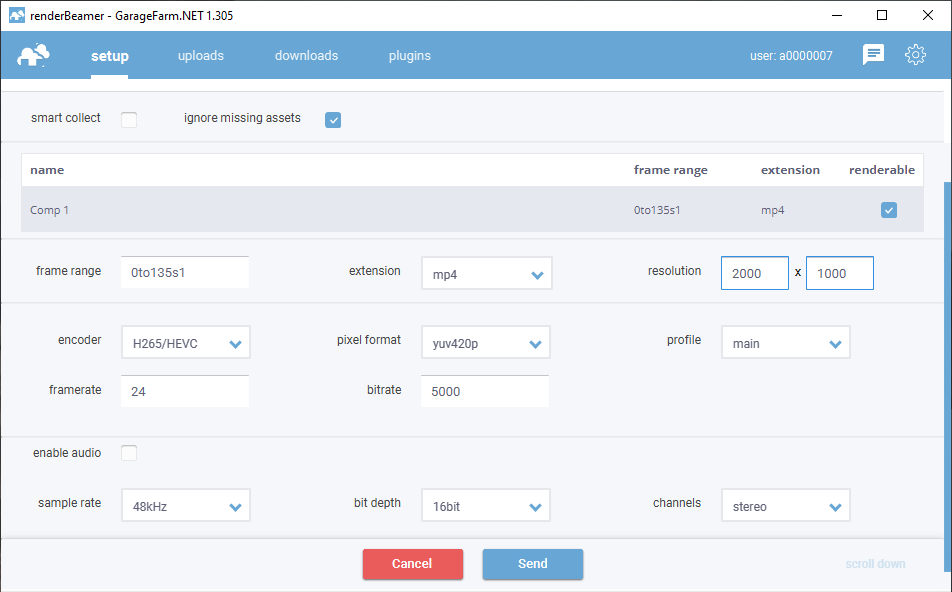Expand the channels dropdown showing stereo
952x592 pixels.
point(786,505)
